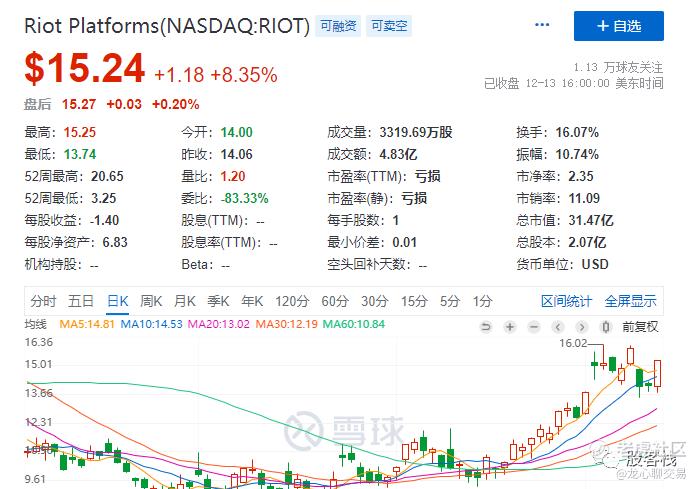
Task: Open 全屏显示 fullscreen chart
Action: (630, 301)
